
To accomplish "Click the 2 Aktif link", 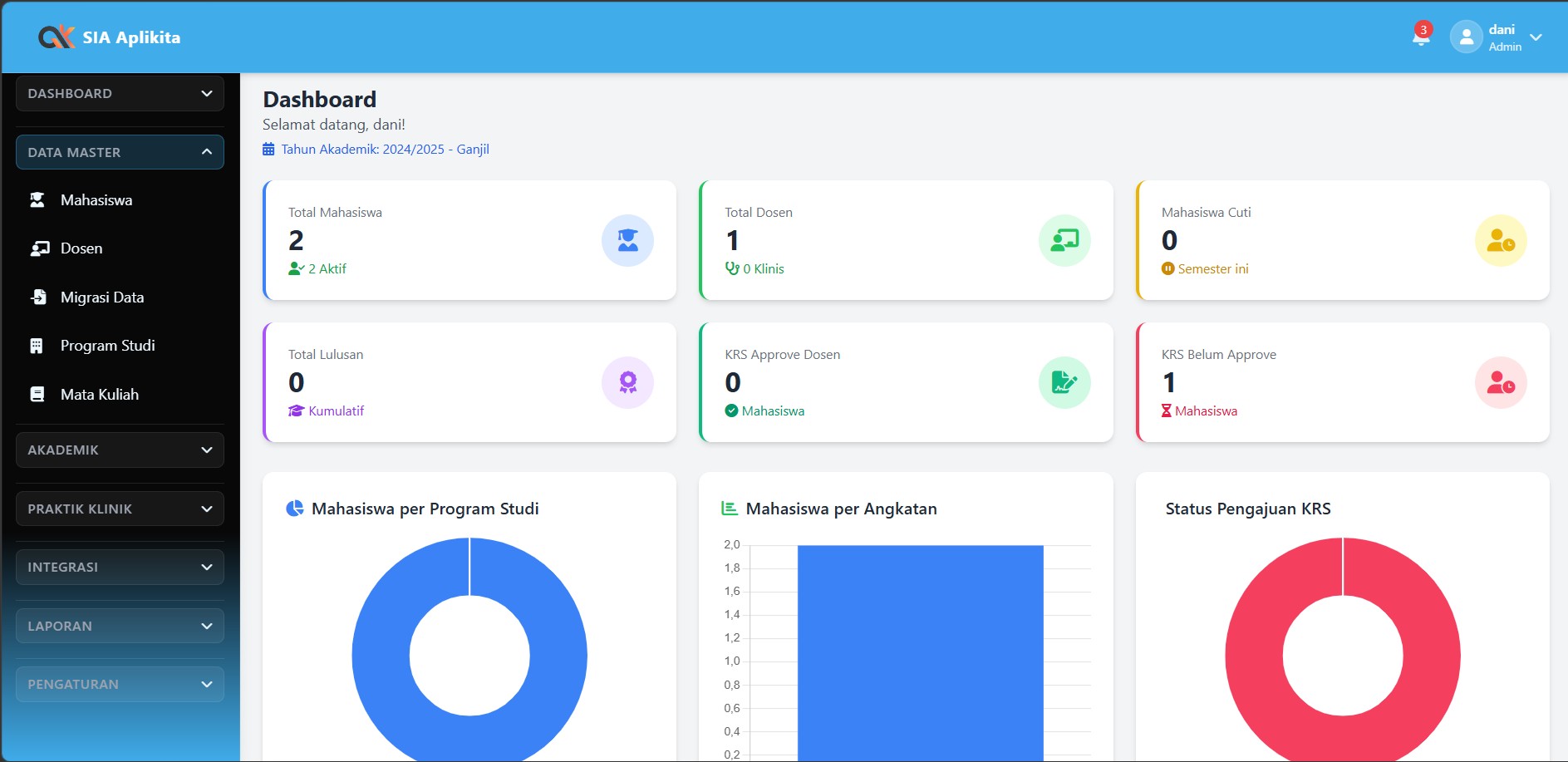I will 327,268.
